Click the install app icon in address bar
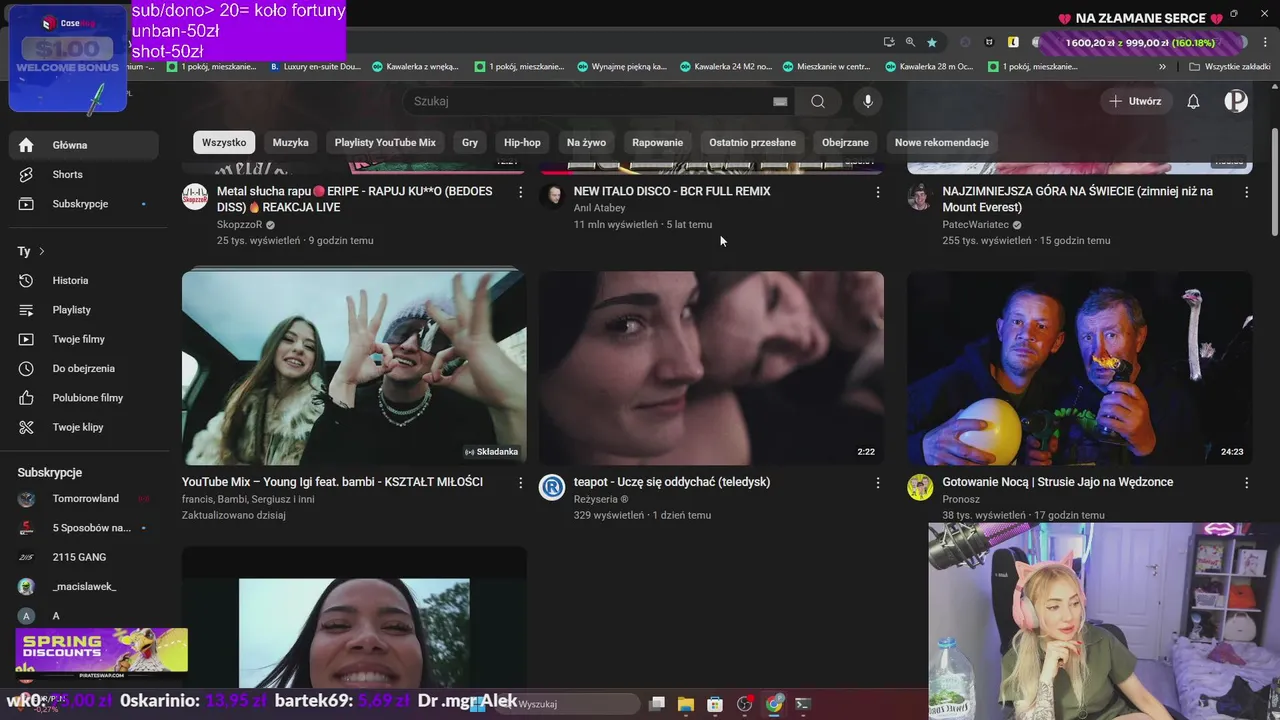The width and height of the screenshot is (1280, 720). tap(888, 42)
